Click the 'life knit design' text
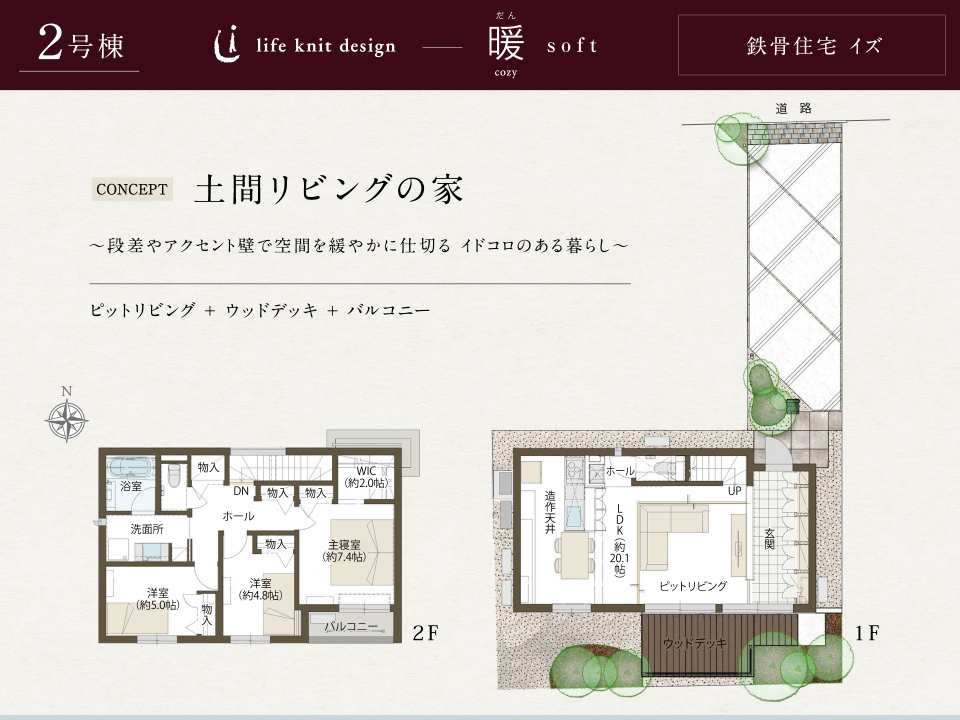This screenshot has height=720, width=960. click(x=326, y=46)
